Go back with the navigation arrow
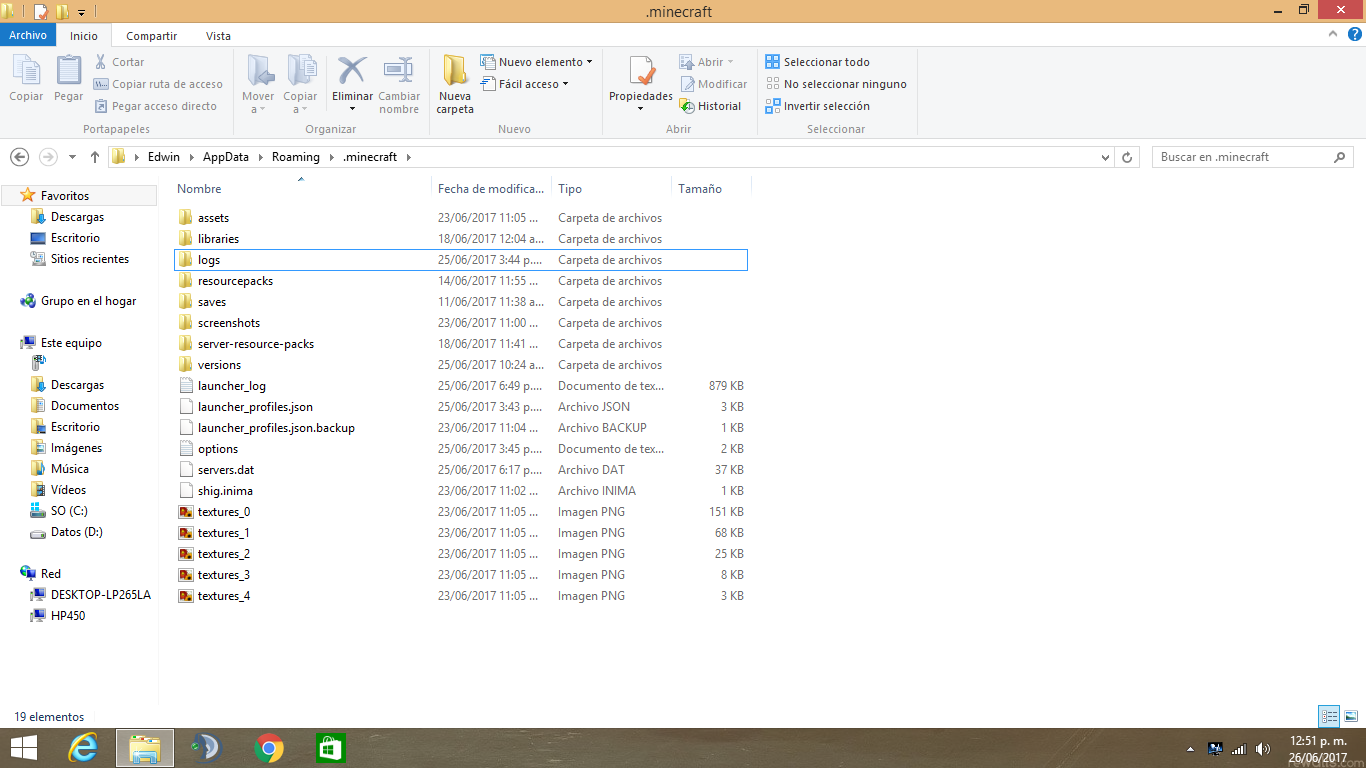The image size is (1366, 768). [19, 157]
